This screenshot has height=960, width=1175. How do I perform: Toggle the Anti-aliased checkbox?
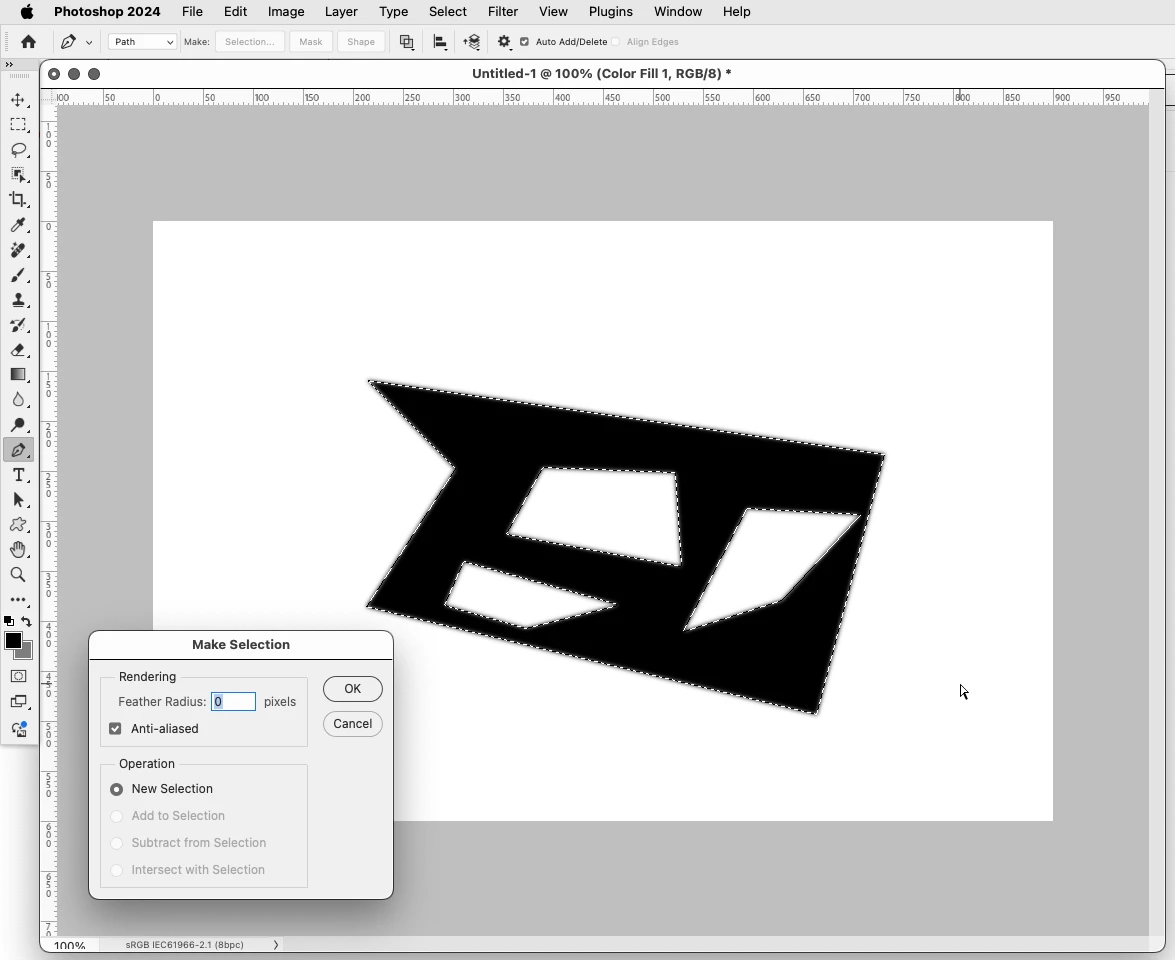coord(115,728)
